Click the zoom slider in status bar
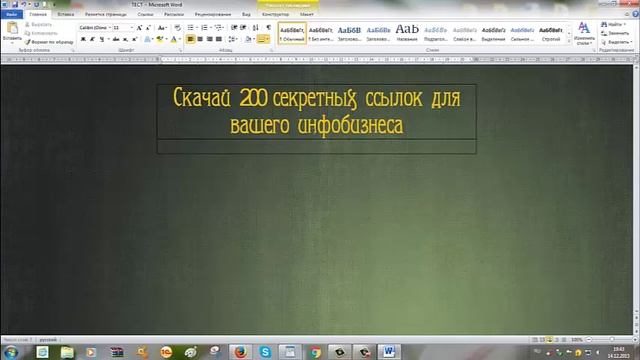 pos(612,340)
